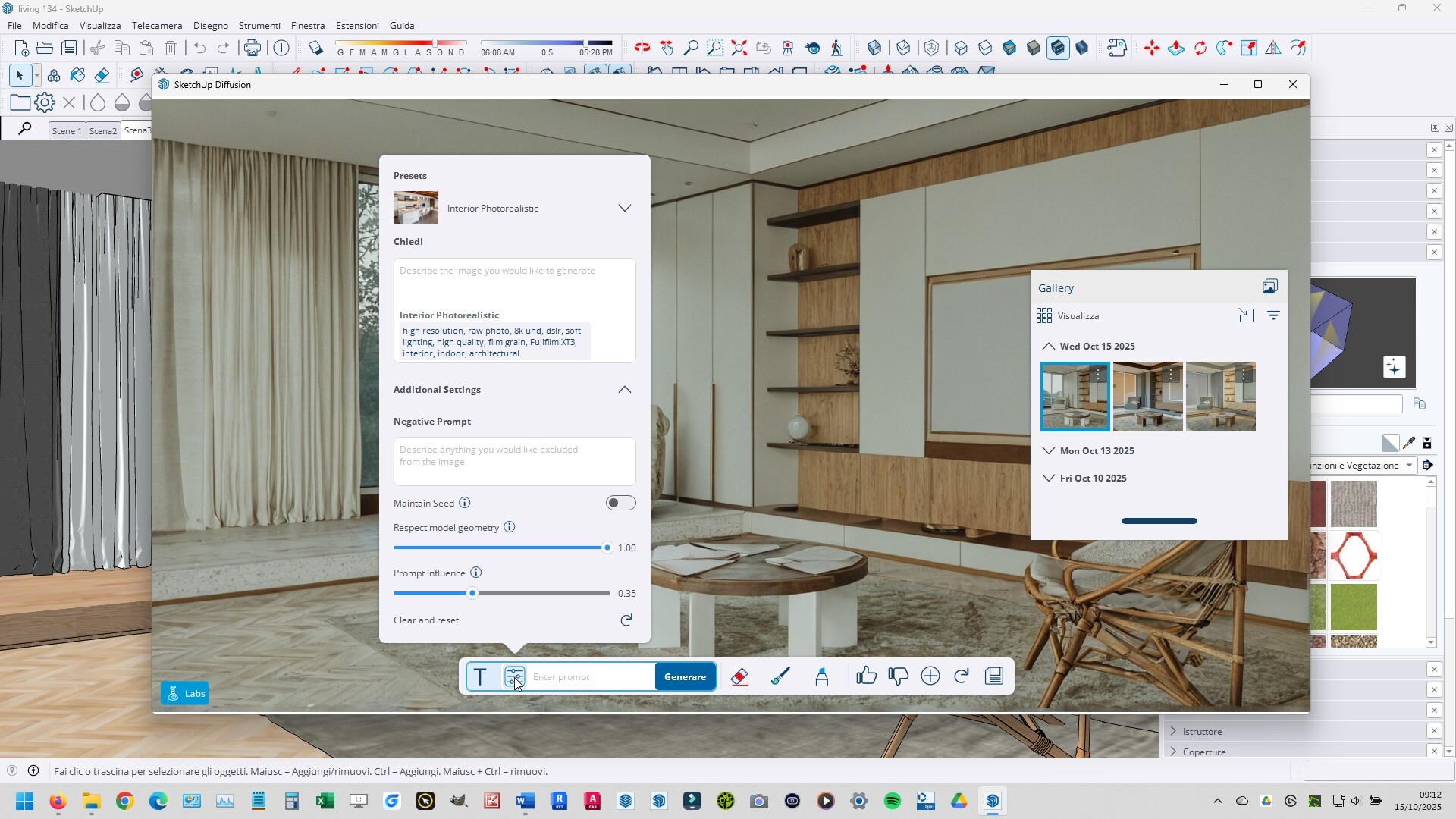Open the Estensioni menu
The height and width of the screenshot is (819, 1456).
pos(357,25)
